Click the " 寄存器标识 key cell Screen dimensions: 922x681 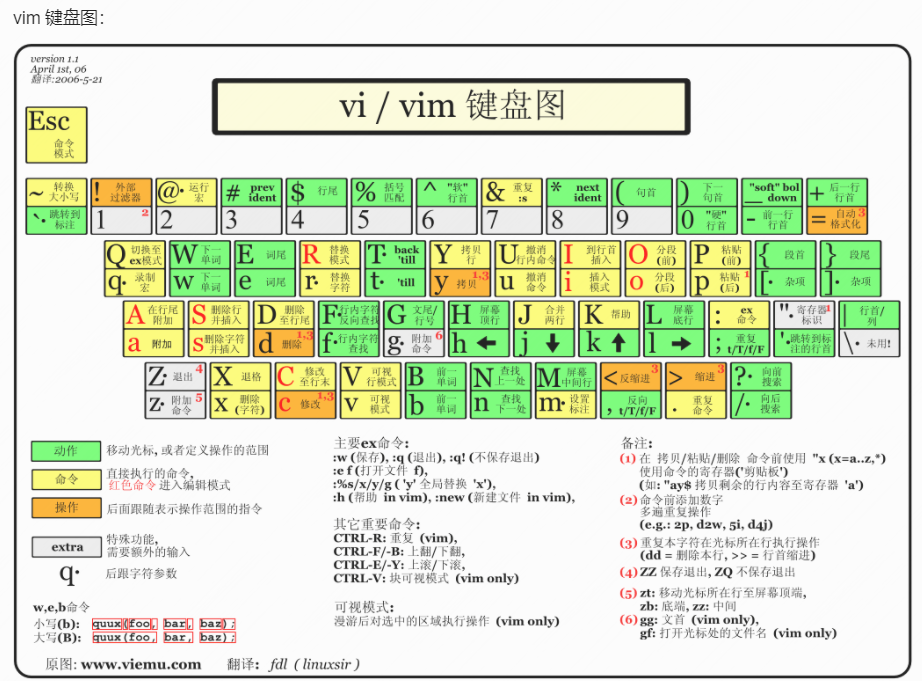804,315
